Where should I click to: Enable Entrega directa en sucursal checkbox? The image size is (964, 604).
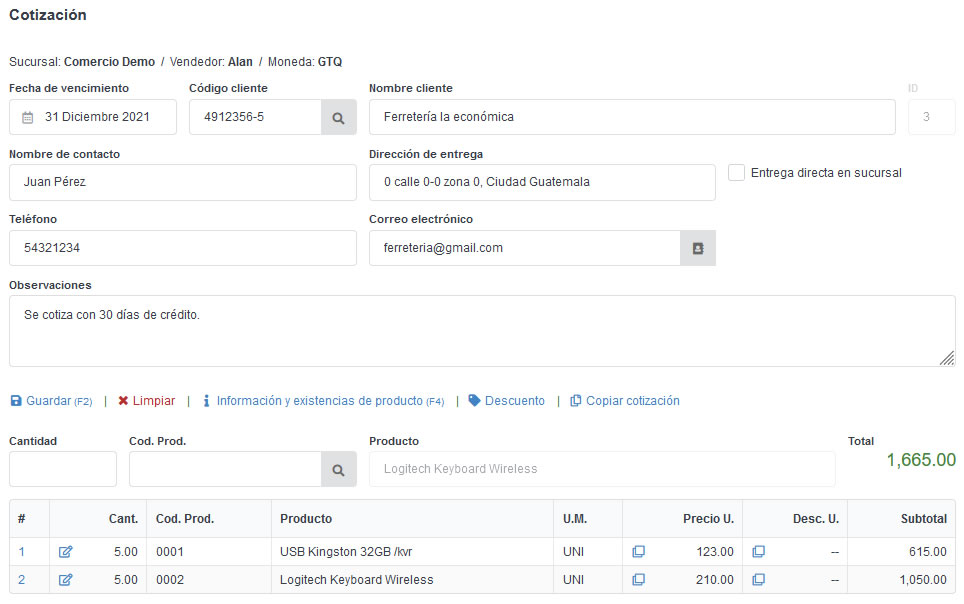click(737, 173)
